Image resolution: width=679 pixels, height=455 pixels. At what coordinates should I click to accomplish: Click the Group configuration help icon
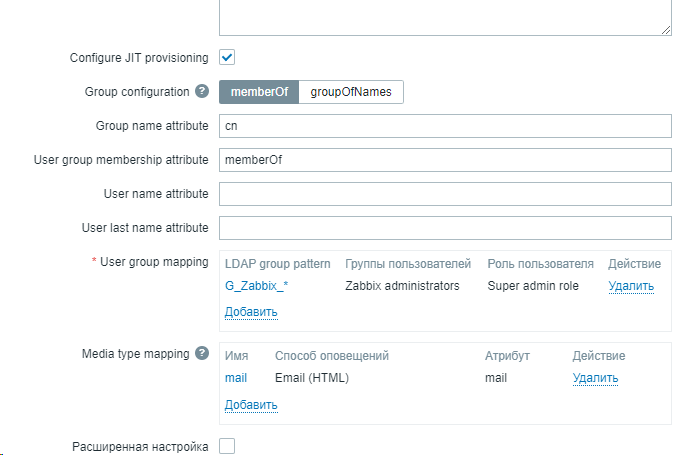coord(202,92)
